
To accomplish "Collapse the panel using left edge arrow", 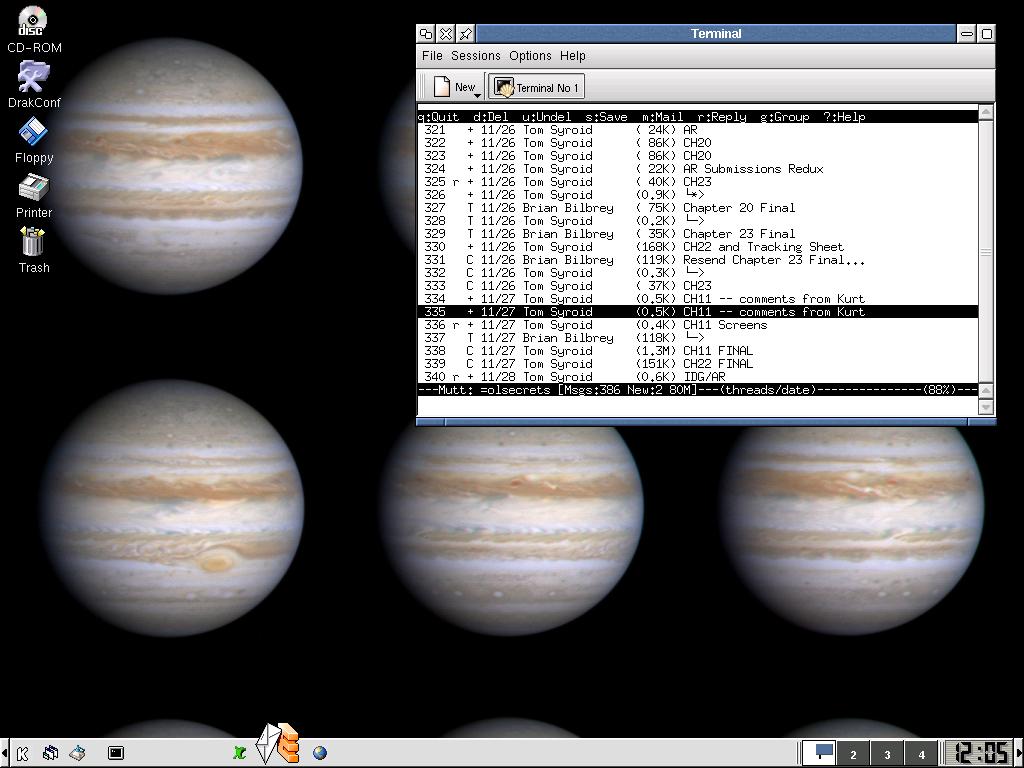I will pos(5,753).
